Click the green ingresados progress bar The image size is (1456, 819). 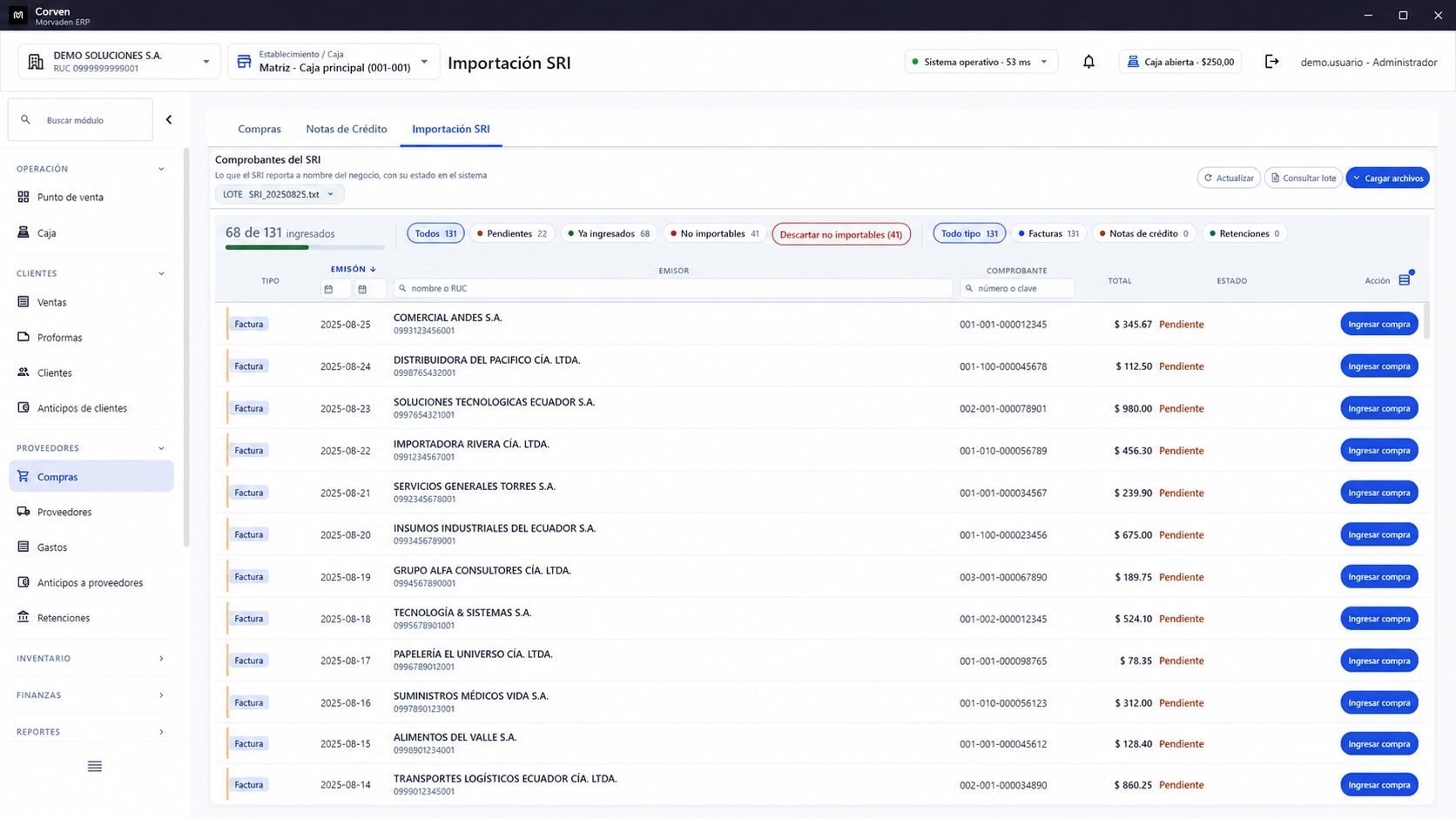(305, 247)
